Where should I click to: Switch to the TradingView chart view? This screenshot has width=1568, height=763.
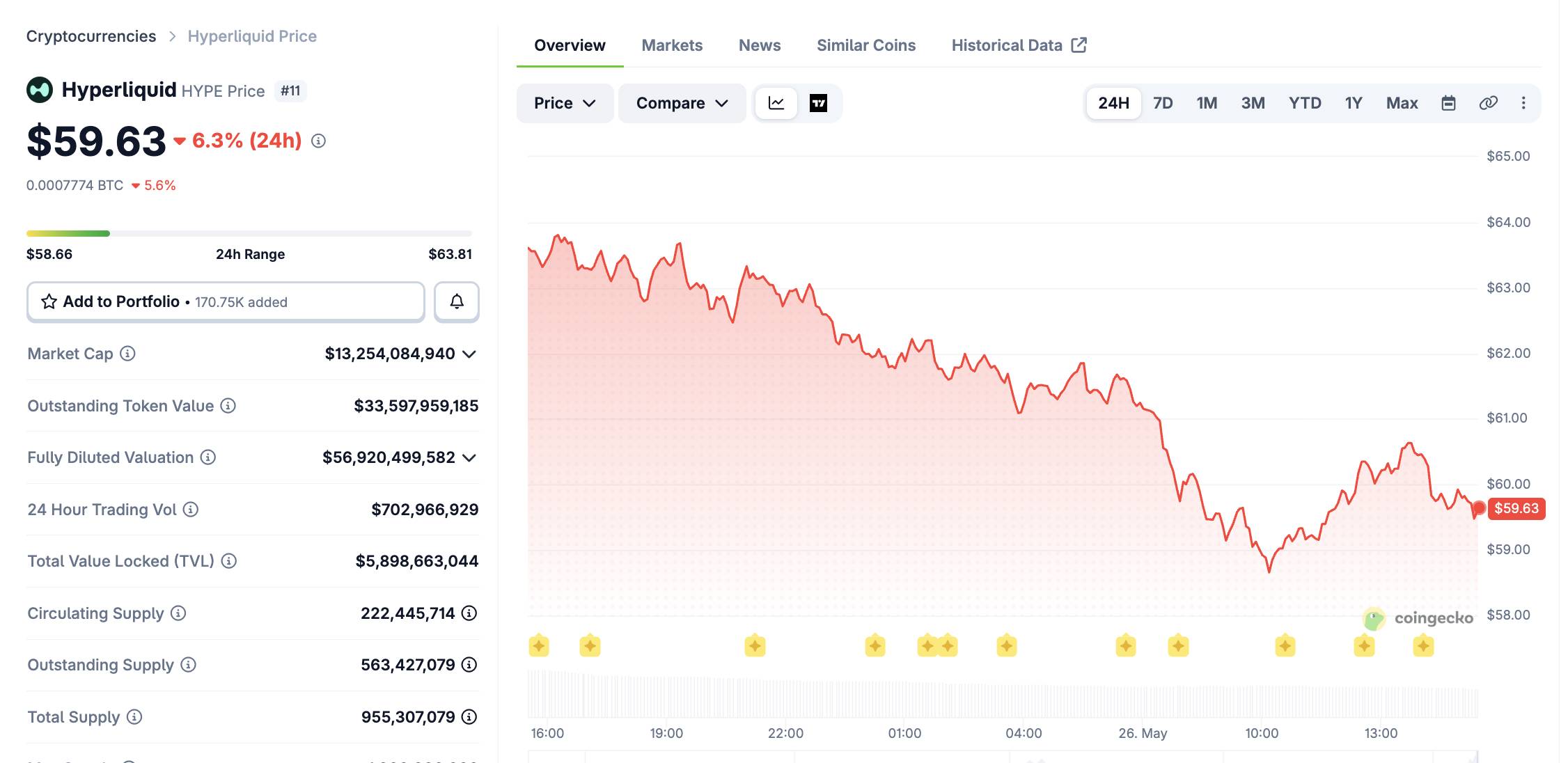click(x=818, y=103)
